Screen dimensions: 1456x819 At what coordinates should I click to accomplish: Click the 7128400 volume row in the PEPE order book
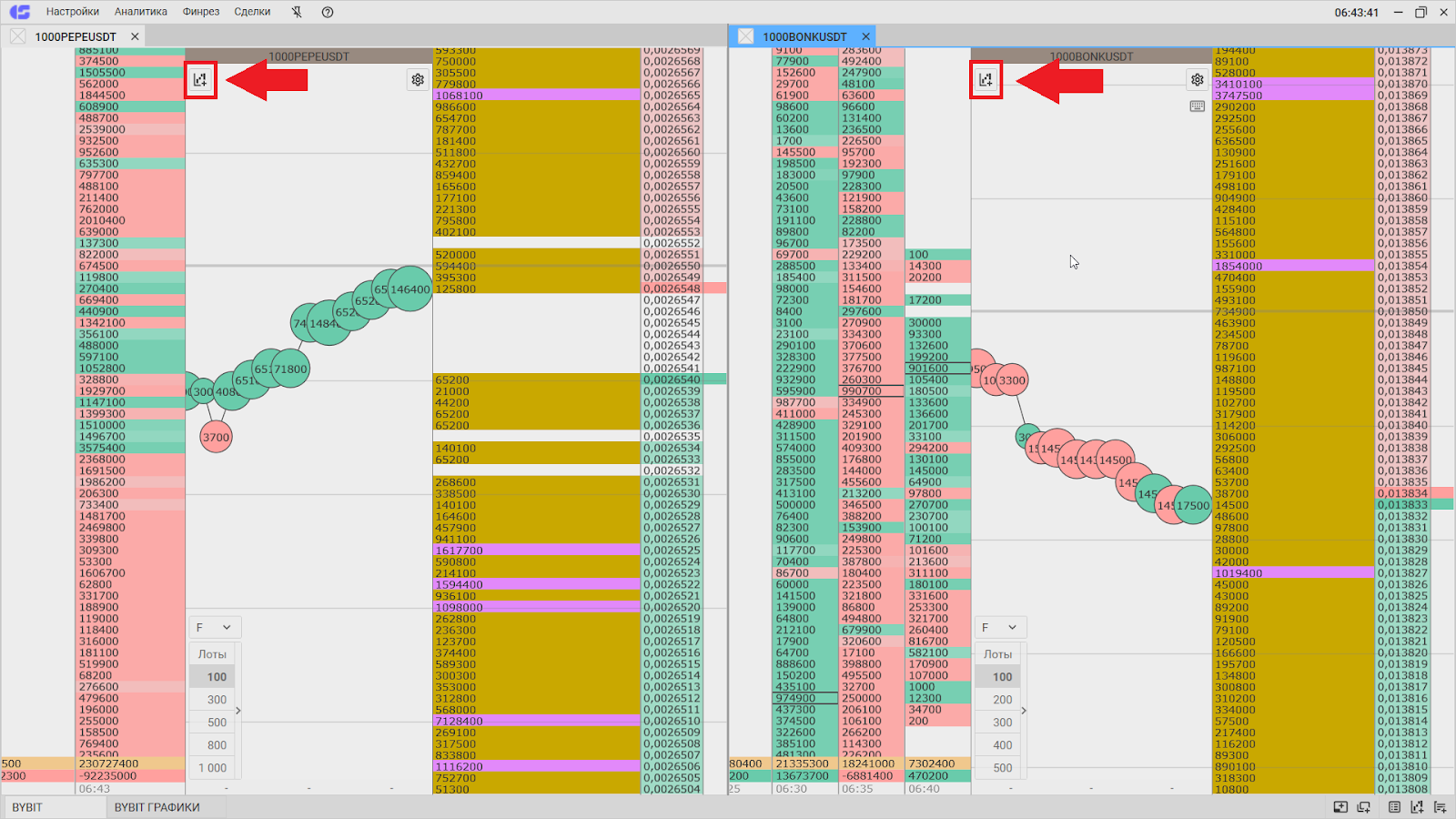537,721
